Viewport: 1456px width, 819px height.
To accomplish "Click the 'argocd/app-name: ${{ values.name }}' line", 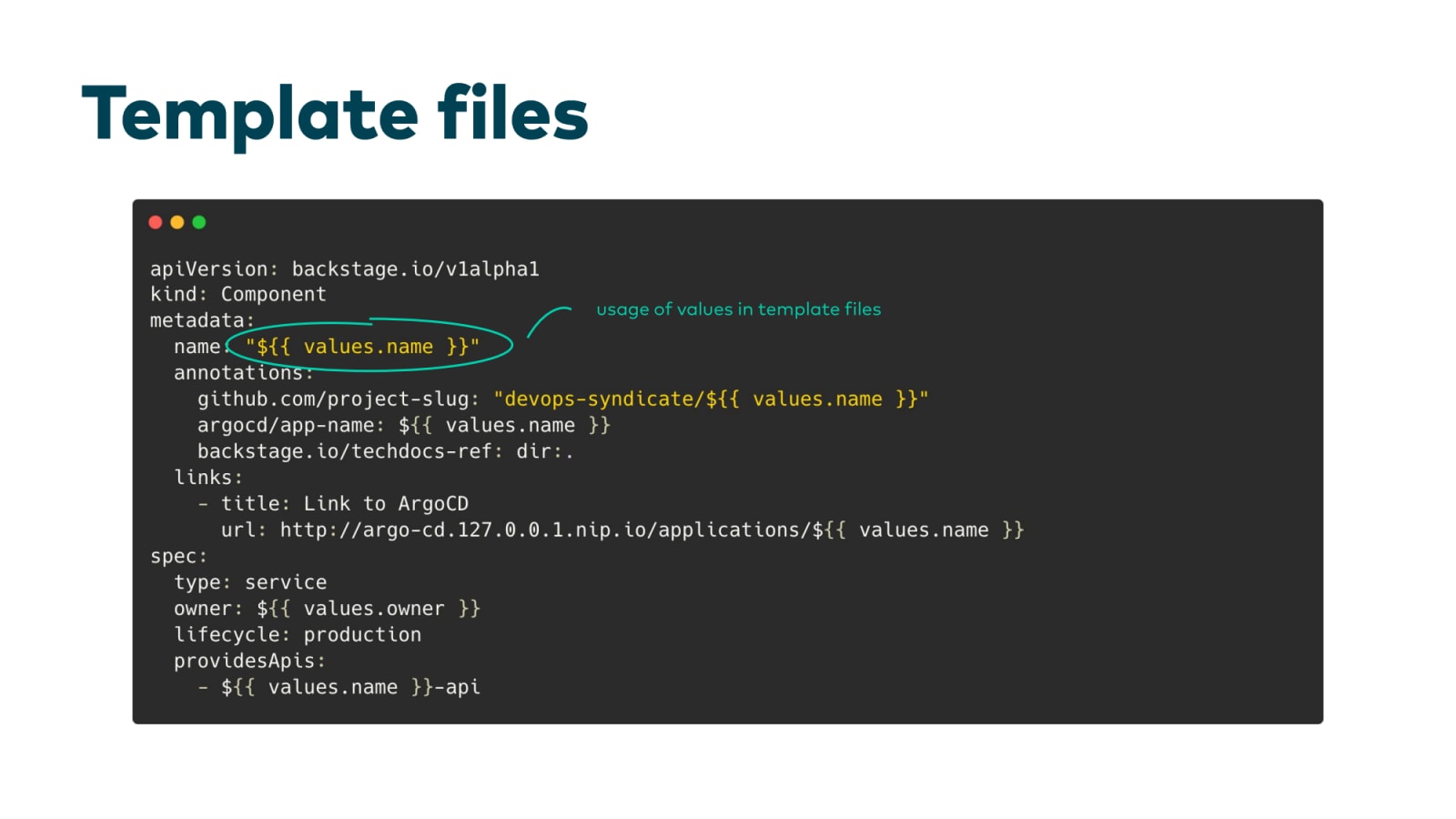I will 404,426.
